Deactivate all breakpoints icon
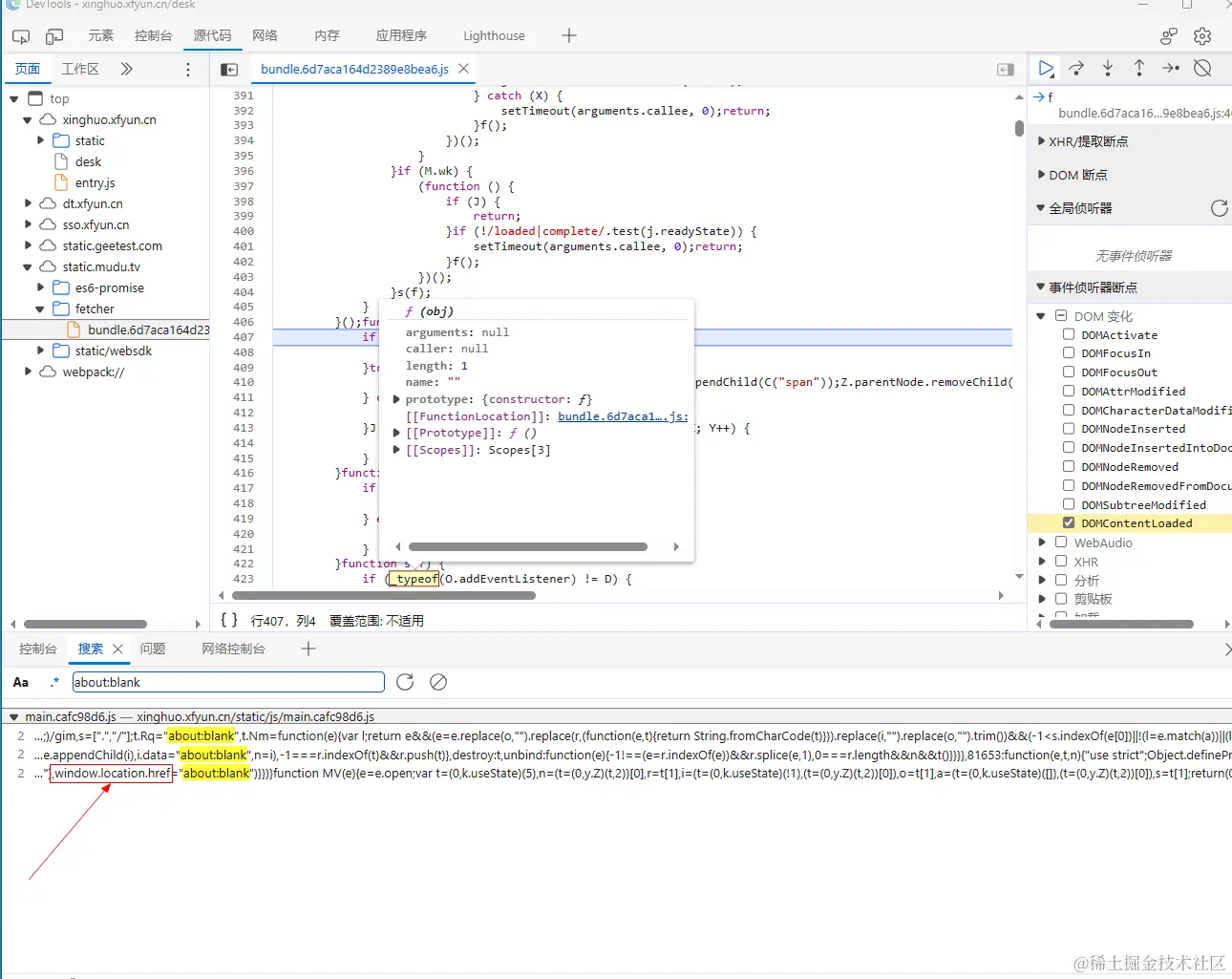 click(1202, 68)
